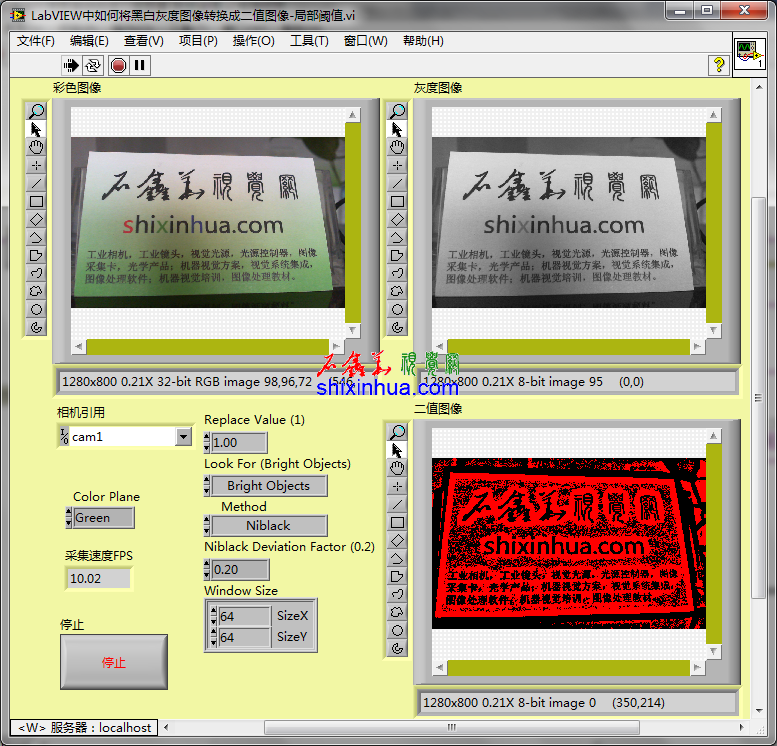Pick the Oval tool in 二值图像 palette
The width and height of the screenshot is (777, 746).
click(398, 630)
